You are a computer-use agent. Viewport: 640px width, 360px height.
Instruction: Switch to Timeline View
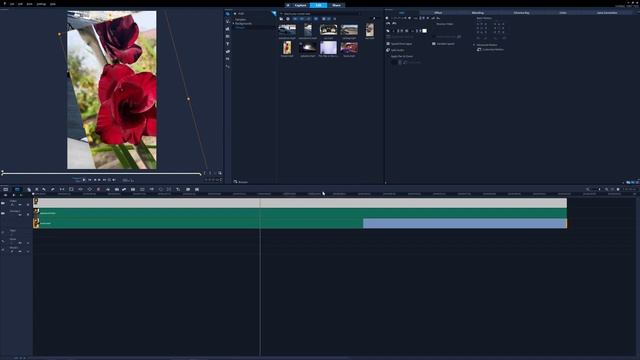[x=17, y=189]
